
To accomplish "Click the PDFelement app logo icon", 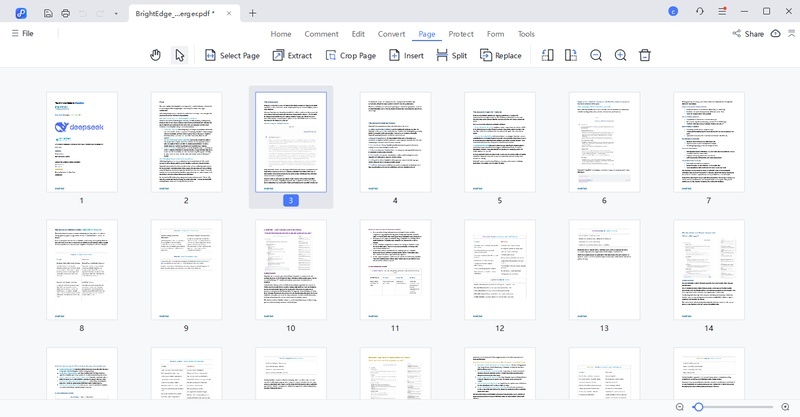I will 21,13.
